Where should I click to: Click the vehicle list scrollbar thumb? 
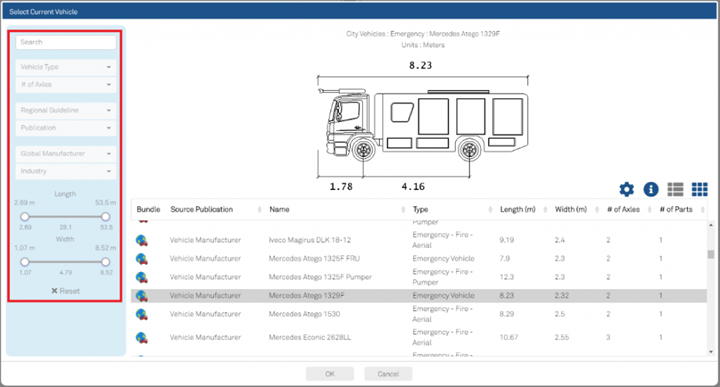711,254
